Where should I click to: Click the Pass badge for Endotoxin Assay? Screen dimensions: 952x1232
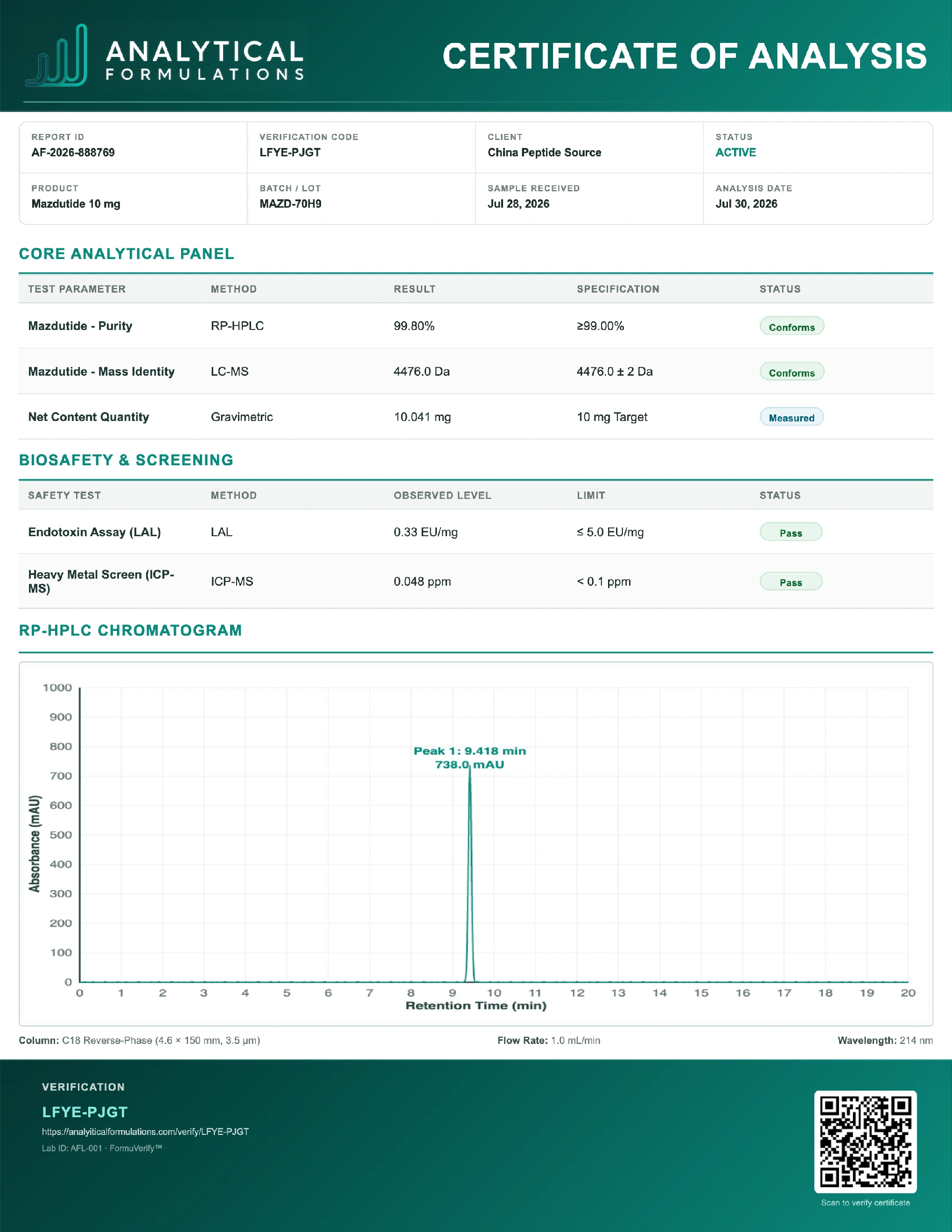pyautogui.click(x=791, y=532)
